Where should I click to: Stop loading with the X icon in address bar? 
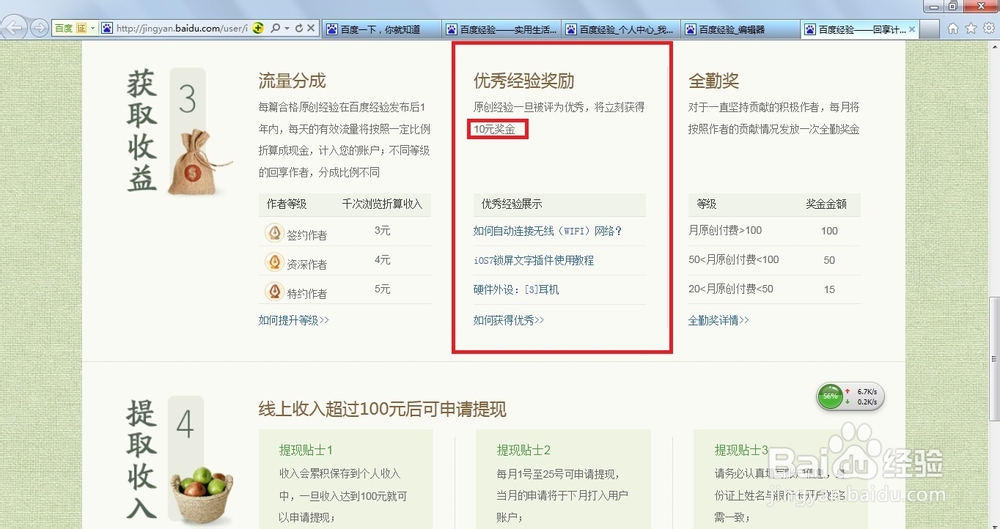[311, 28]
